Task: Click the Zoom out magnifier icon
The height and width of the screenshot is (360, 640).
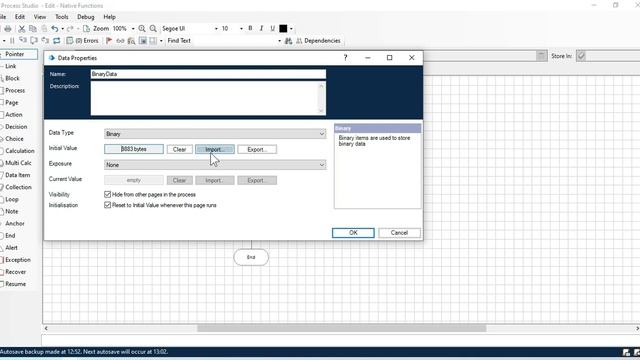Action: coord(153,29)
